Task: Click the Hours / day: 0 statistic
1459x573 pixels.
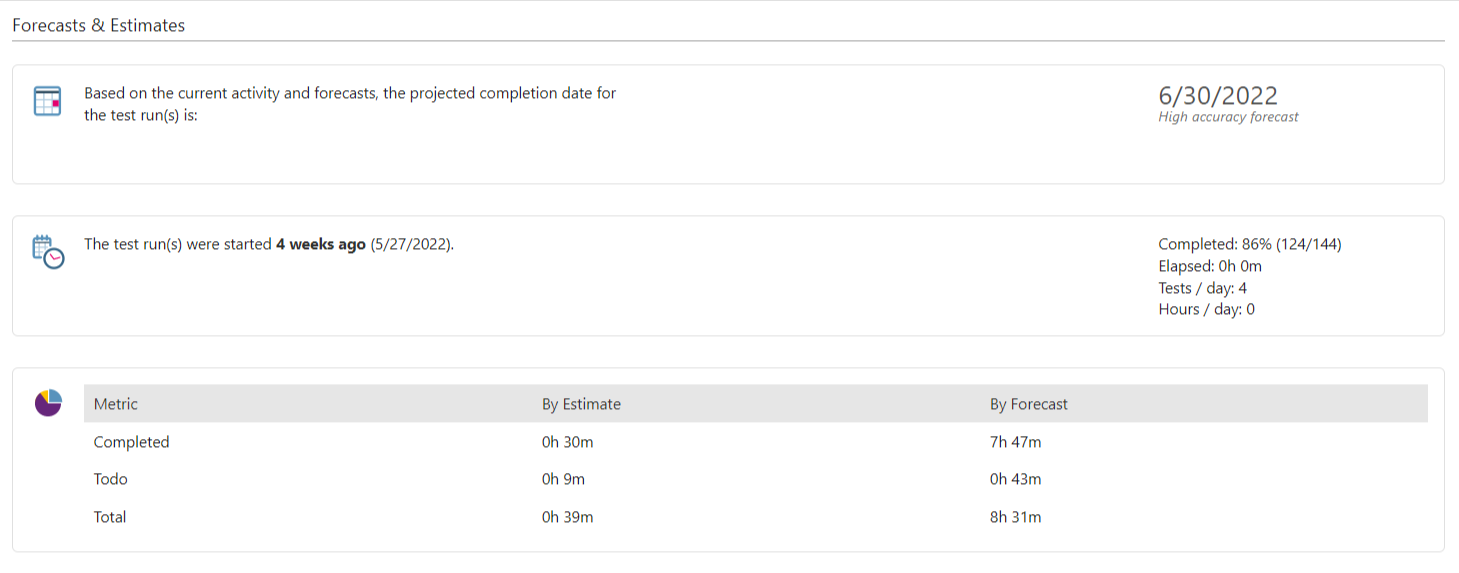Action: [1206, 309]
